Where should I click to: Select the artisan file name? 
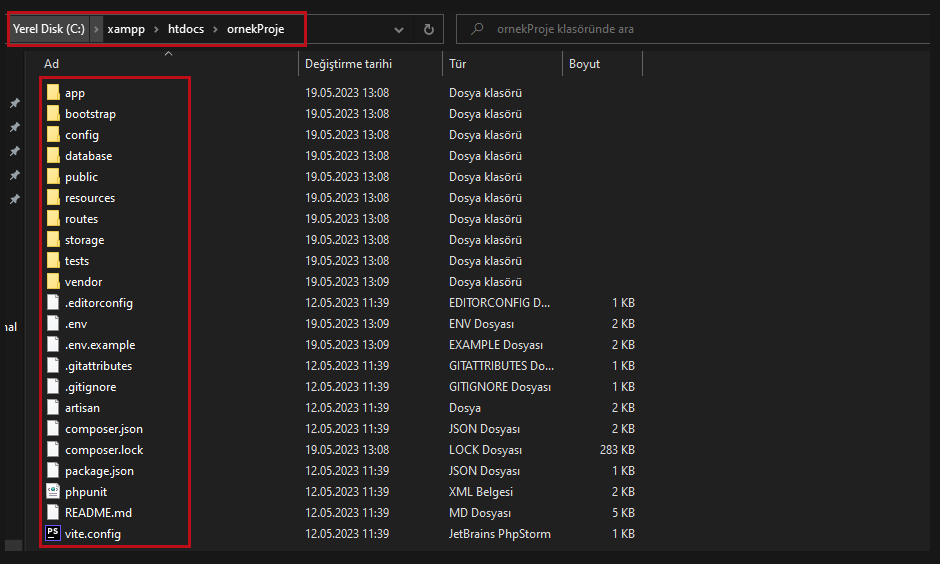pyautogui.click(x=82, y=408)
